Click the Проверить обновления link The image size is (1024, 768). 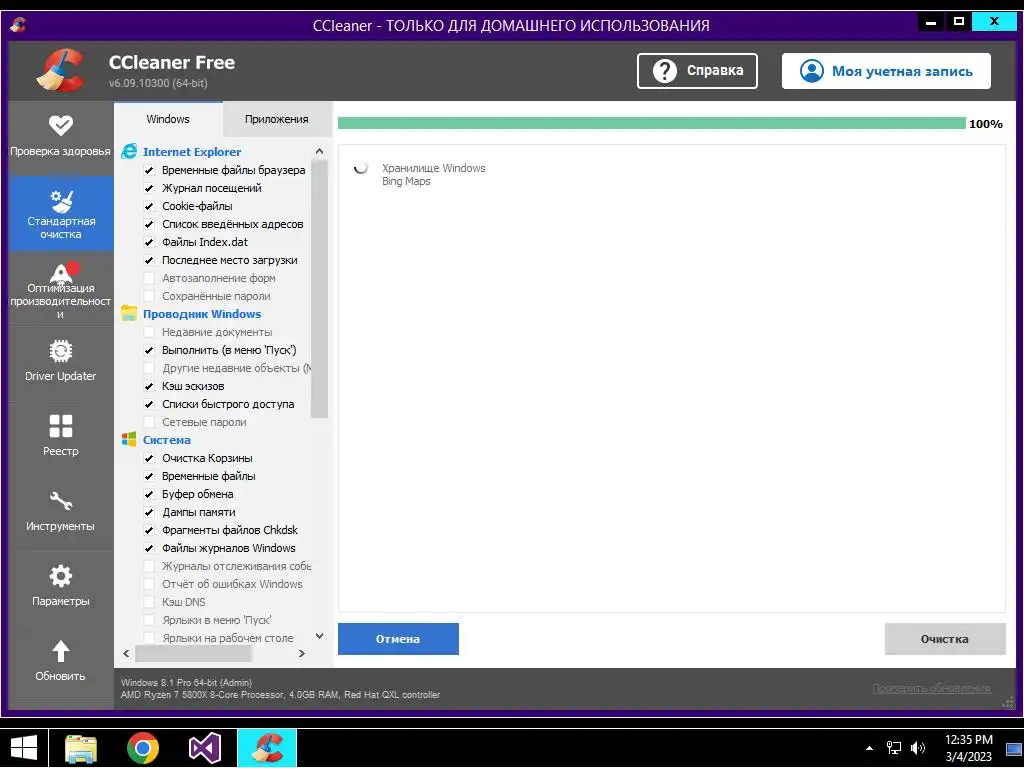tap(931, 688)
